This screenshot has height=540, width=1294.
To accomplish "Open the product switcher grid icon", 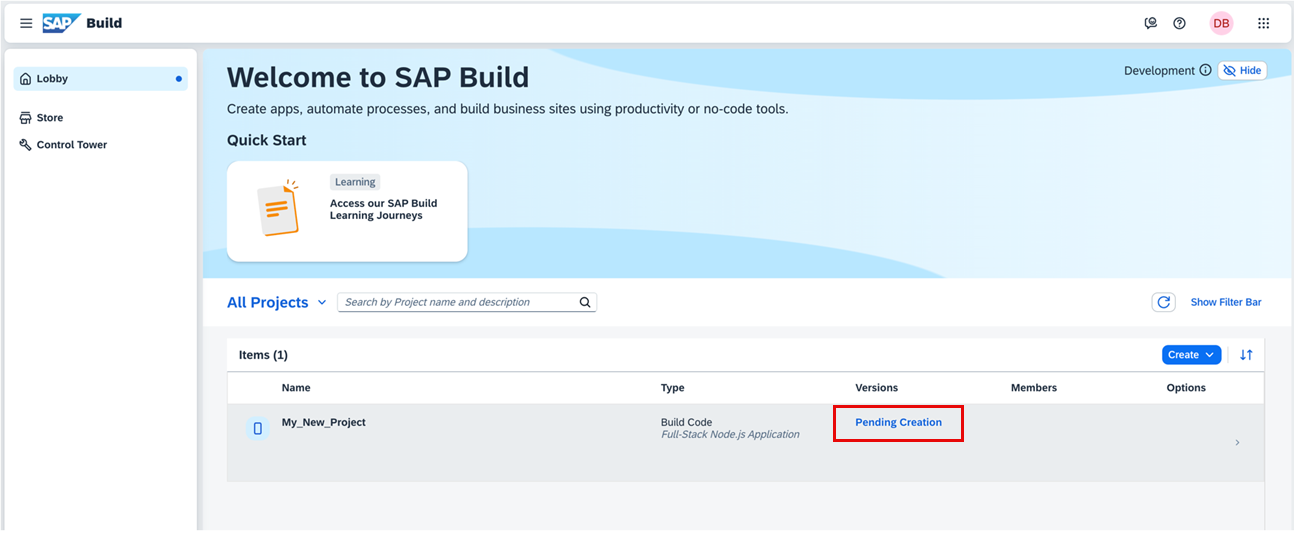I will click(1263, 23).
